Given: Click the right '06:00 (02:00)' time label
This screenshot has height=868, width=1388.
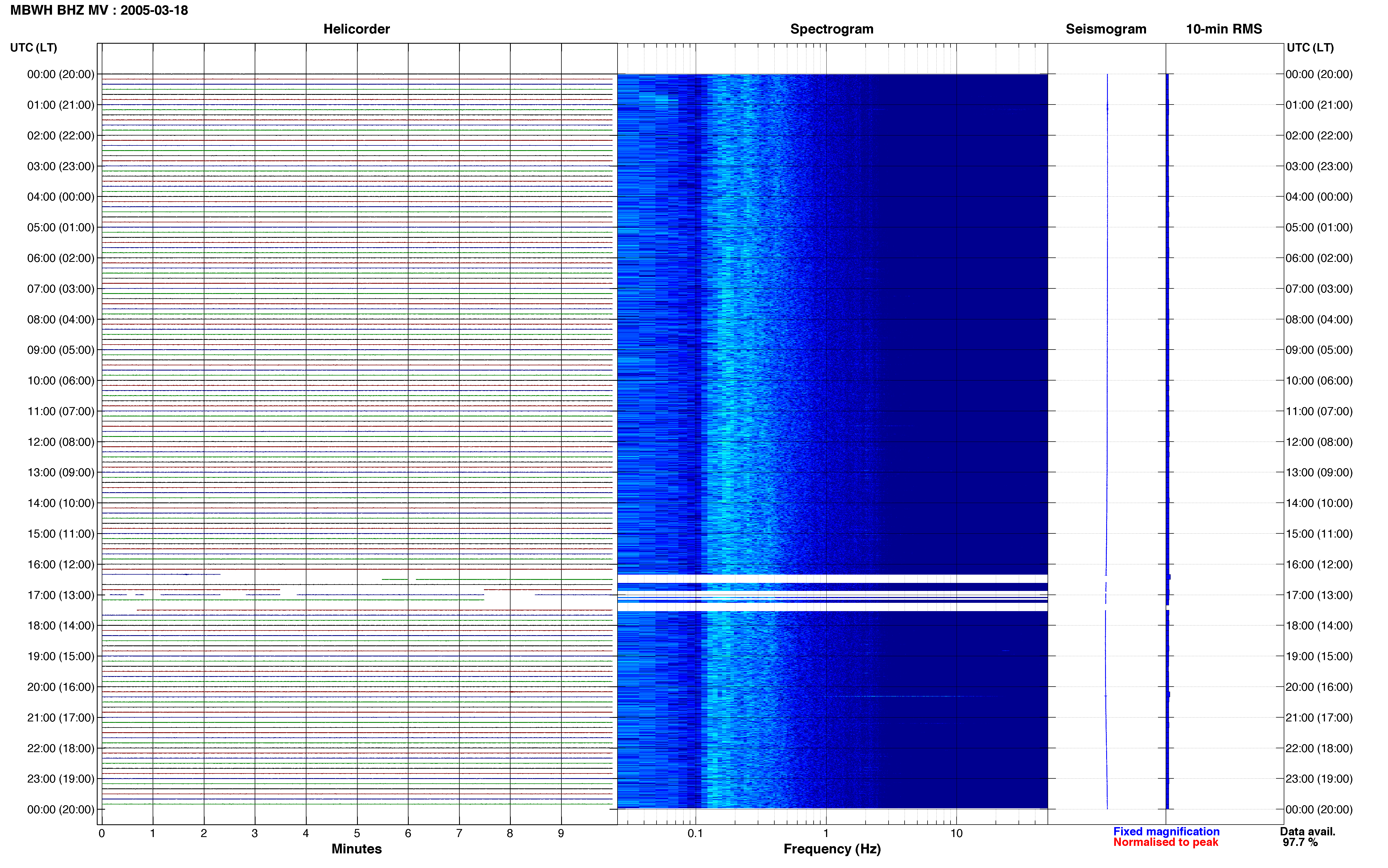Looking at the screenshot, I should coord(1319,258).
